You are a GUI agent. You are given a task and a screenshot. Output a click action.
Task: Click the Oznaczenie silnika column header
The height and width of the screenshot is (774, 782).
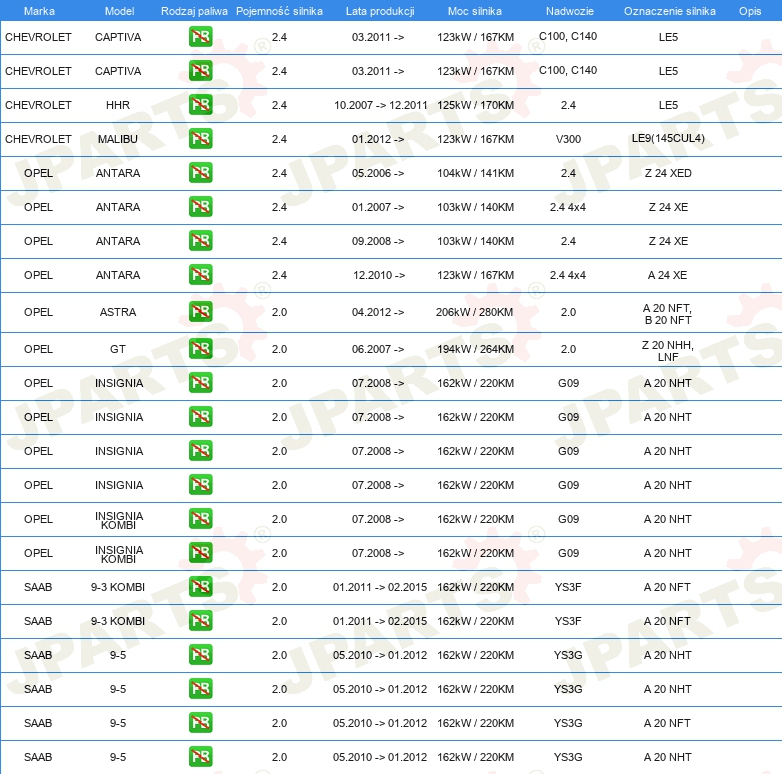tap(669, 10)
